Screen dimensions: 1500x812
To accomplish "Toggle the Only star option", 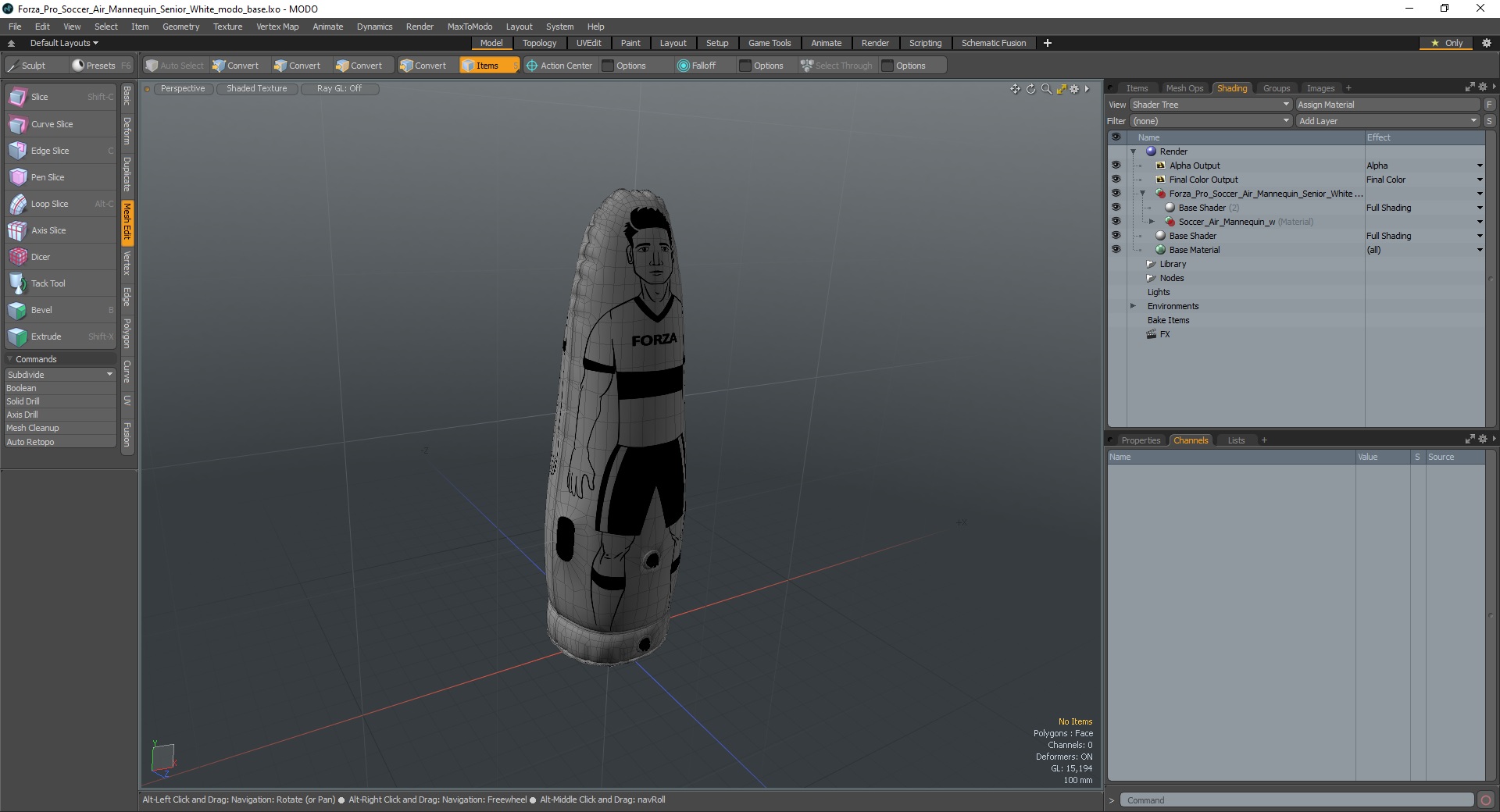I will point(1447,43).
